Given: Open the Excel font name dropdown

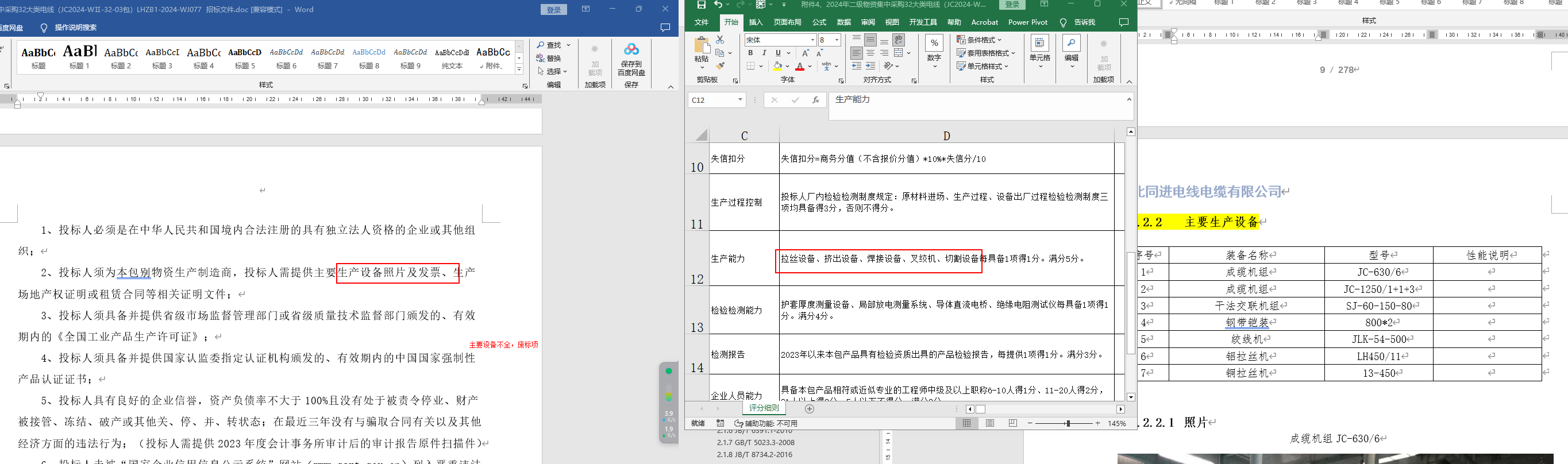Looking at the screenshot, I should (812, 40).
